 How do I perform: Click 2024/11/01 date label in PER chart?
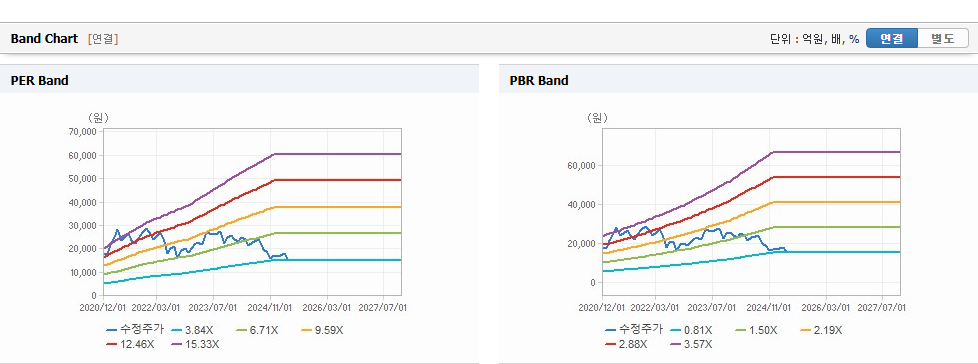click(x=270, y=307)
